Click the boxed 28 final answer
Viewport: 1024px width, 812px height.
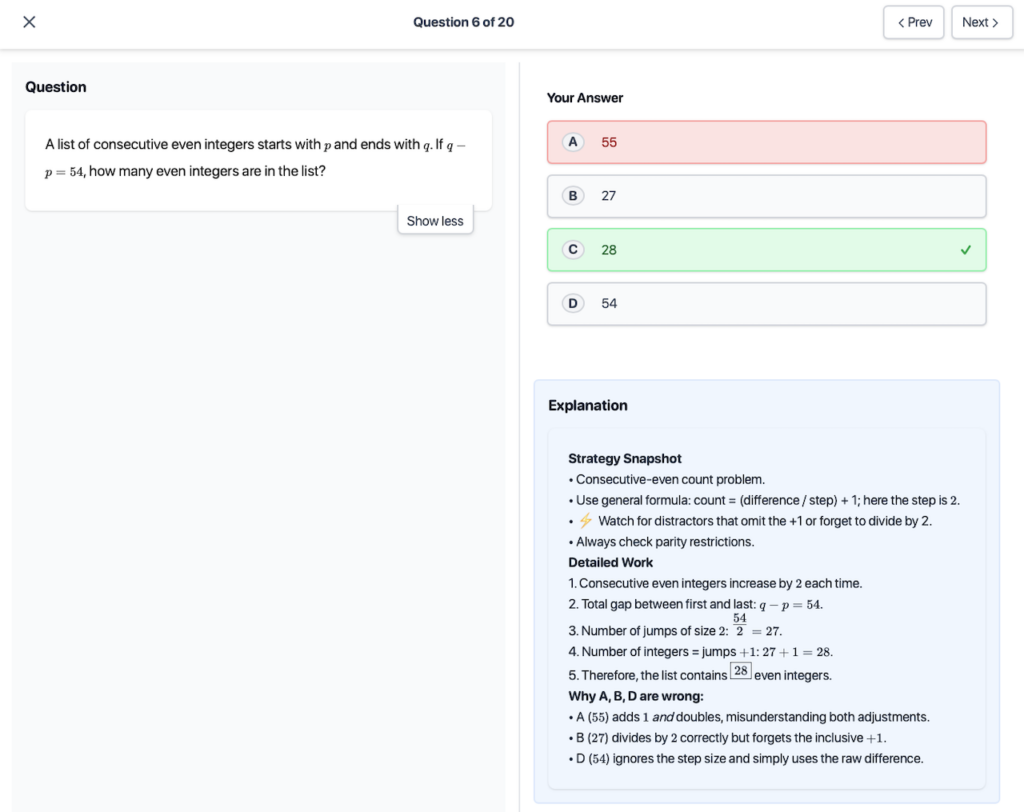[740, 671]
